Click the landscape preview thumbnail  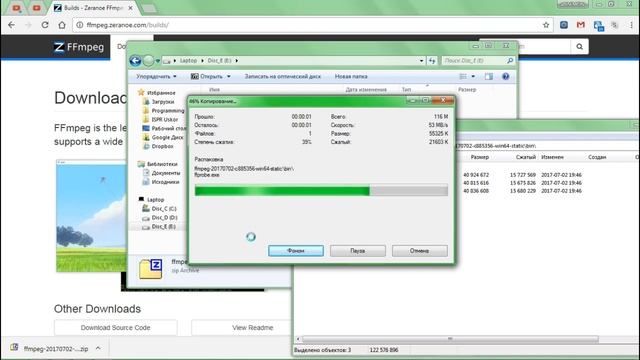pos(91,216)
